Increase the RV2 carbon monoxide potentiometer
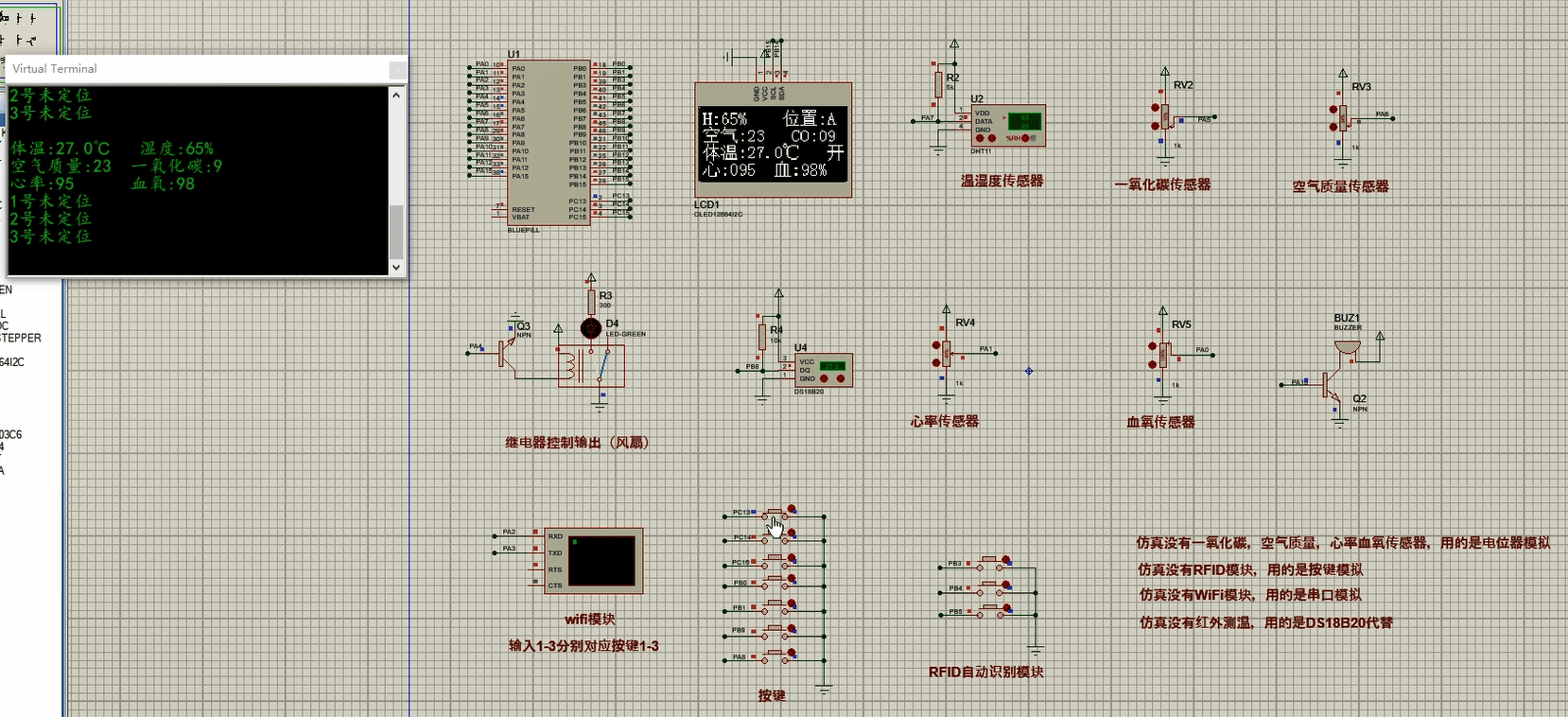 coord(1155,108)
